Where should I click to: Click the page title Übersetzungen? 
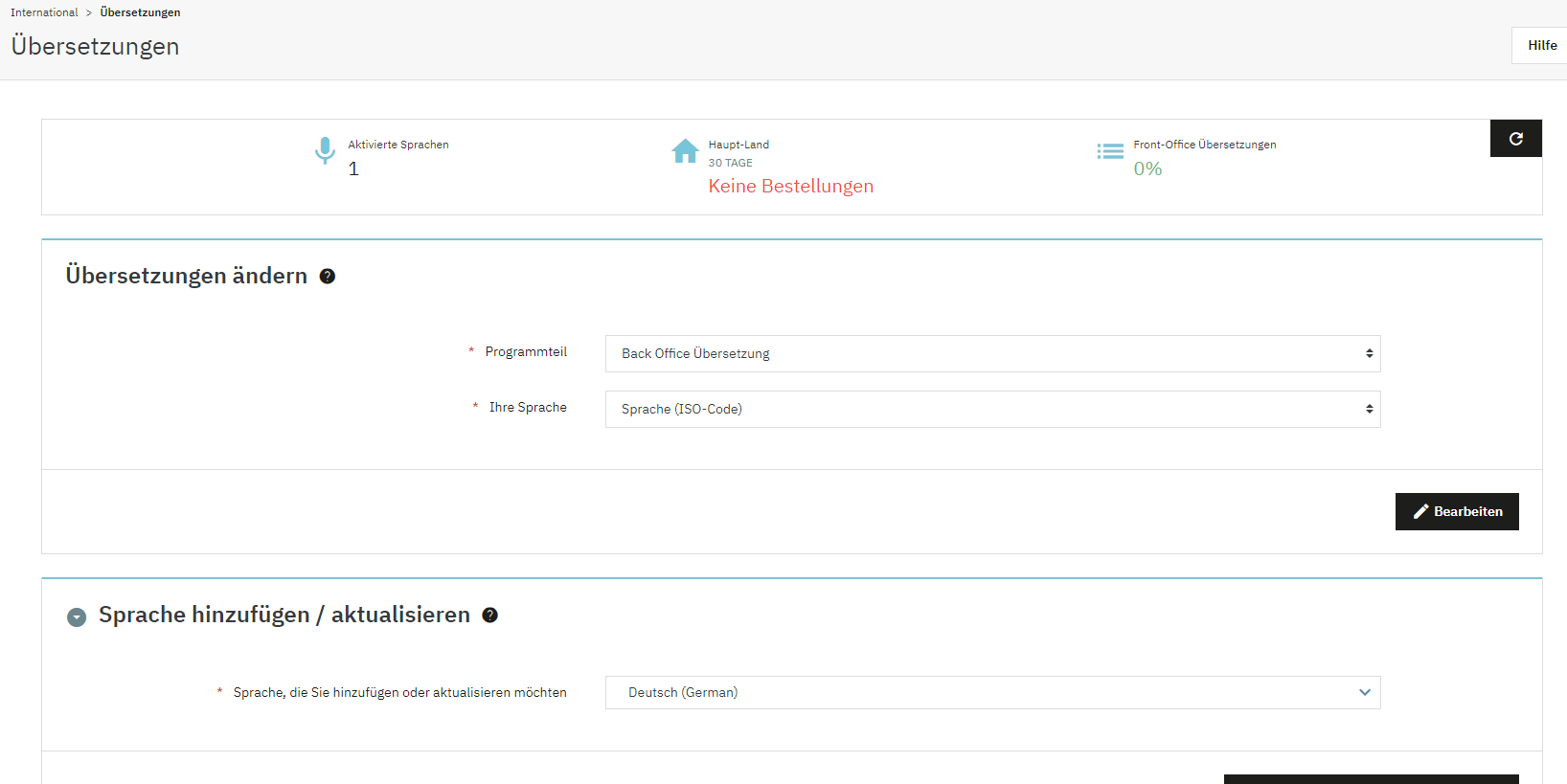(95, 46)
